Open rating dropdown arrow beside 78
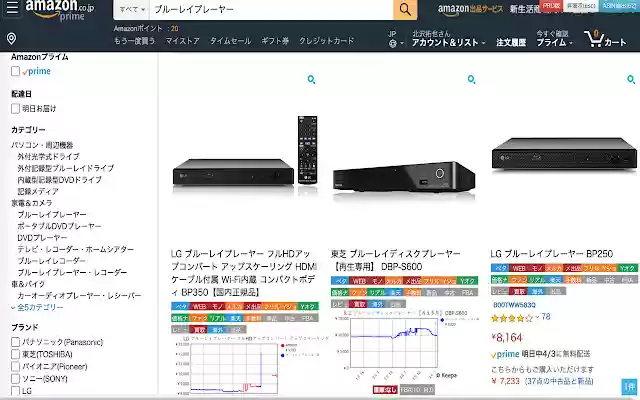640x400 pixels. [537, 317]
